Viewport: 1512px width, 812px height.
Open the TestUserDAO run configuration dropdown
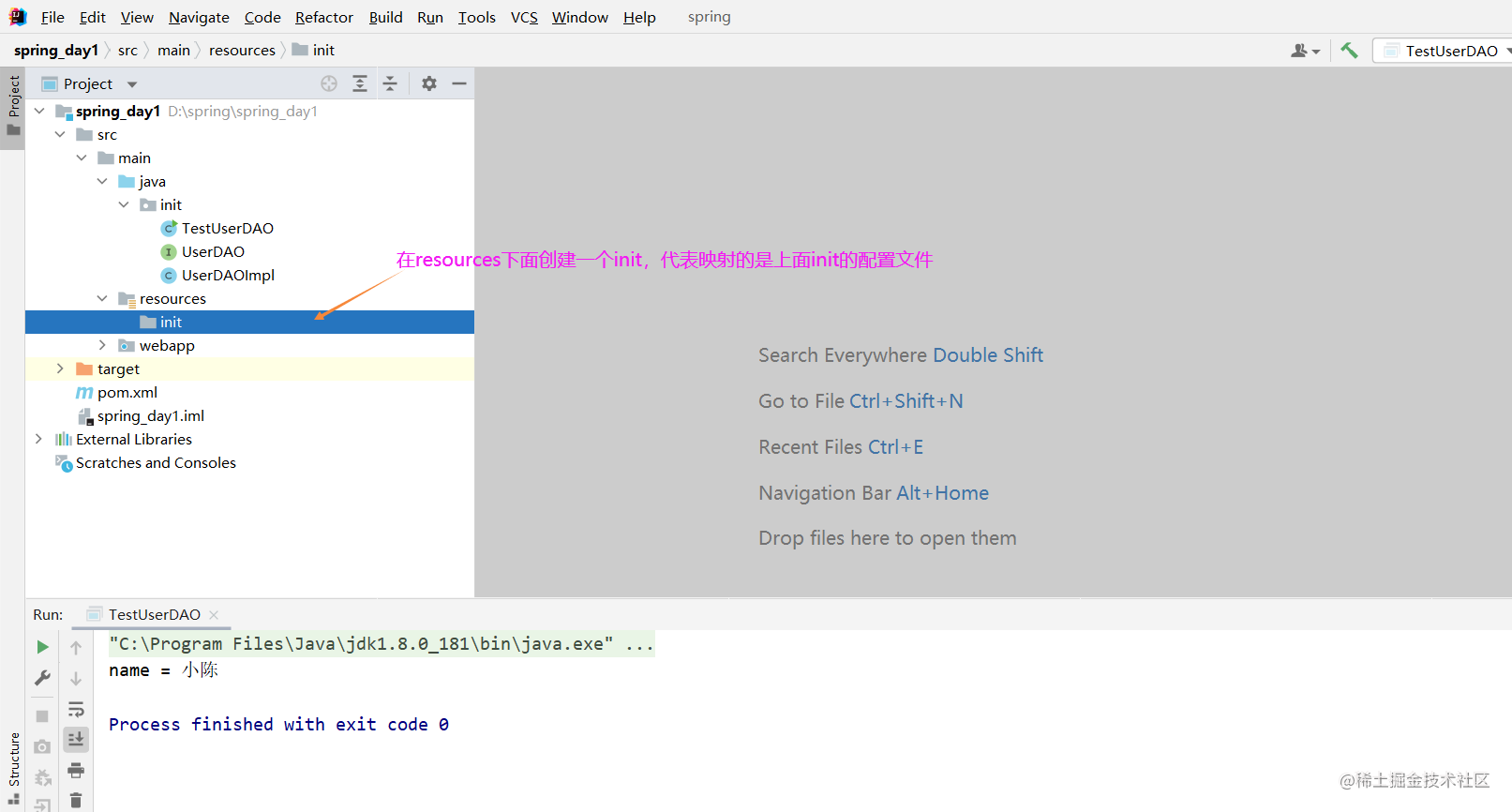click(x=1444, y=51)
